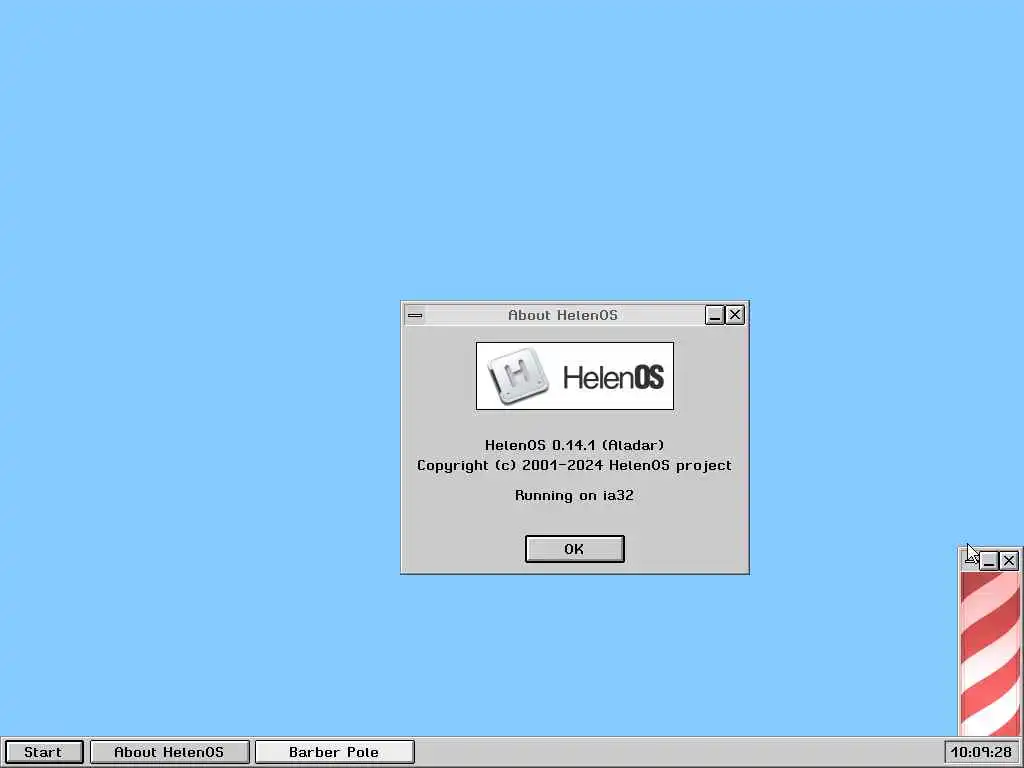This screenshot has height=768, width=1024.
Task: Click the HelenOS logo image
Action: [x=575, y=376]
